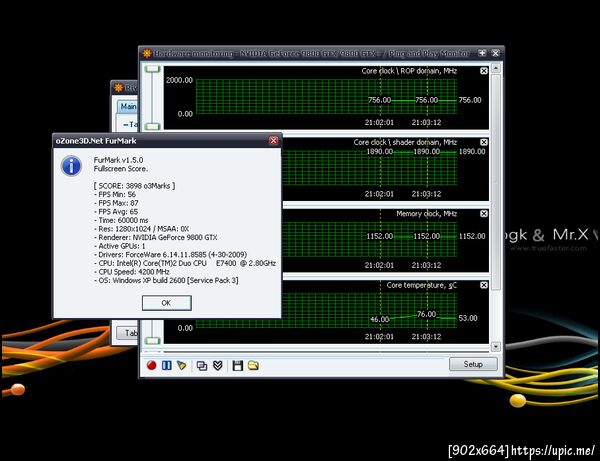The height and width of the screenshot is (461, 600).
Task: Click the Core temperature graph label
Action: tap(422, 285)
